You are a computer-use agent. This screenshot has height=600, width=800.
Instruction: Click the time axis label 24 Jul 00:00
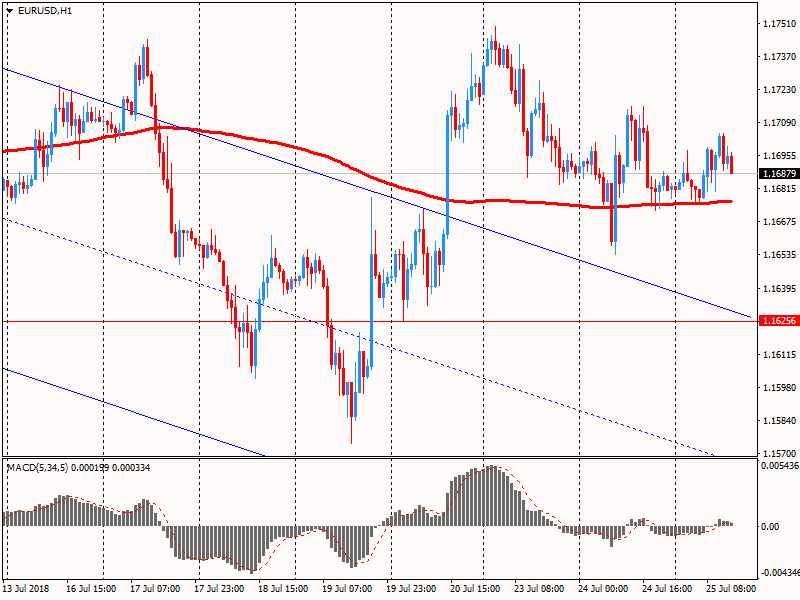click(603, 589)
